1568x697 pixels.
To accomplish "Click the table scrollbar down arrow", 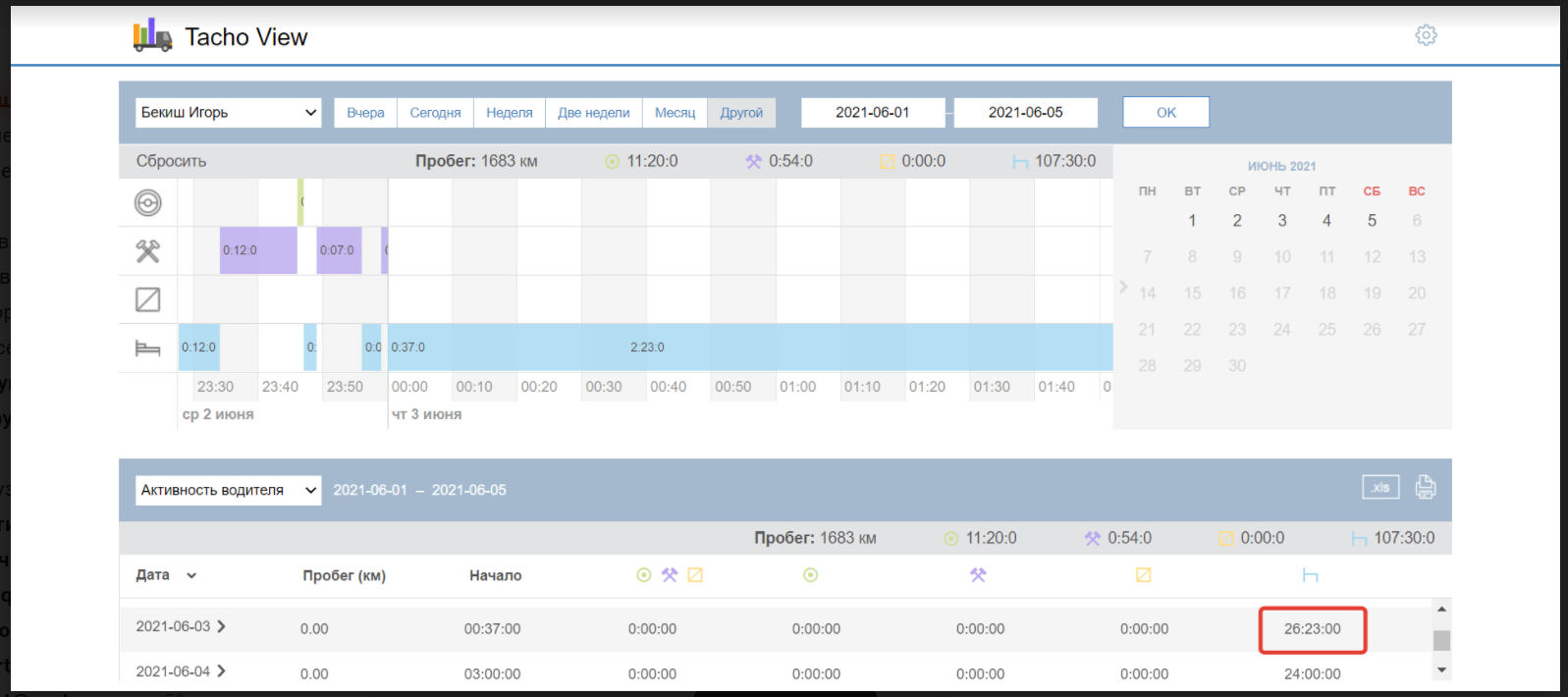I will [1441, 670].
